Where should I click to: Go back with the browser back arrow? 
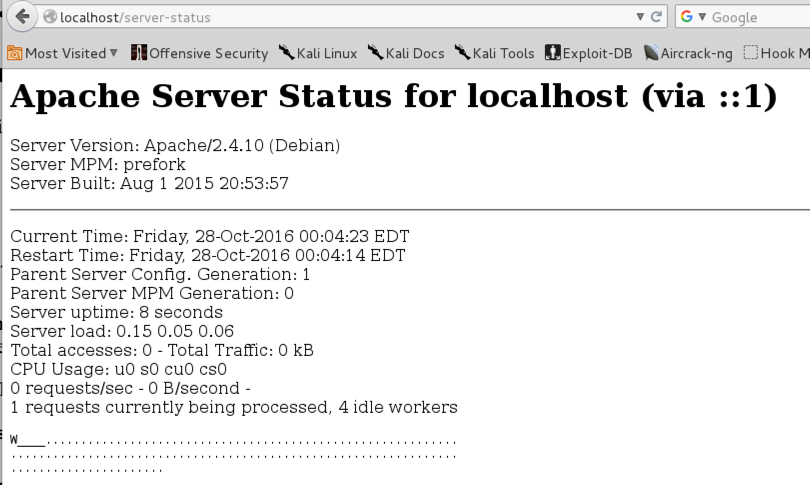click(x=22, y=17)
